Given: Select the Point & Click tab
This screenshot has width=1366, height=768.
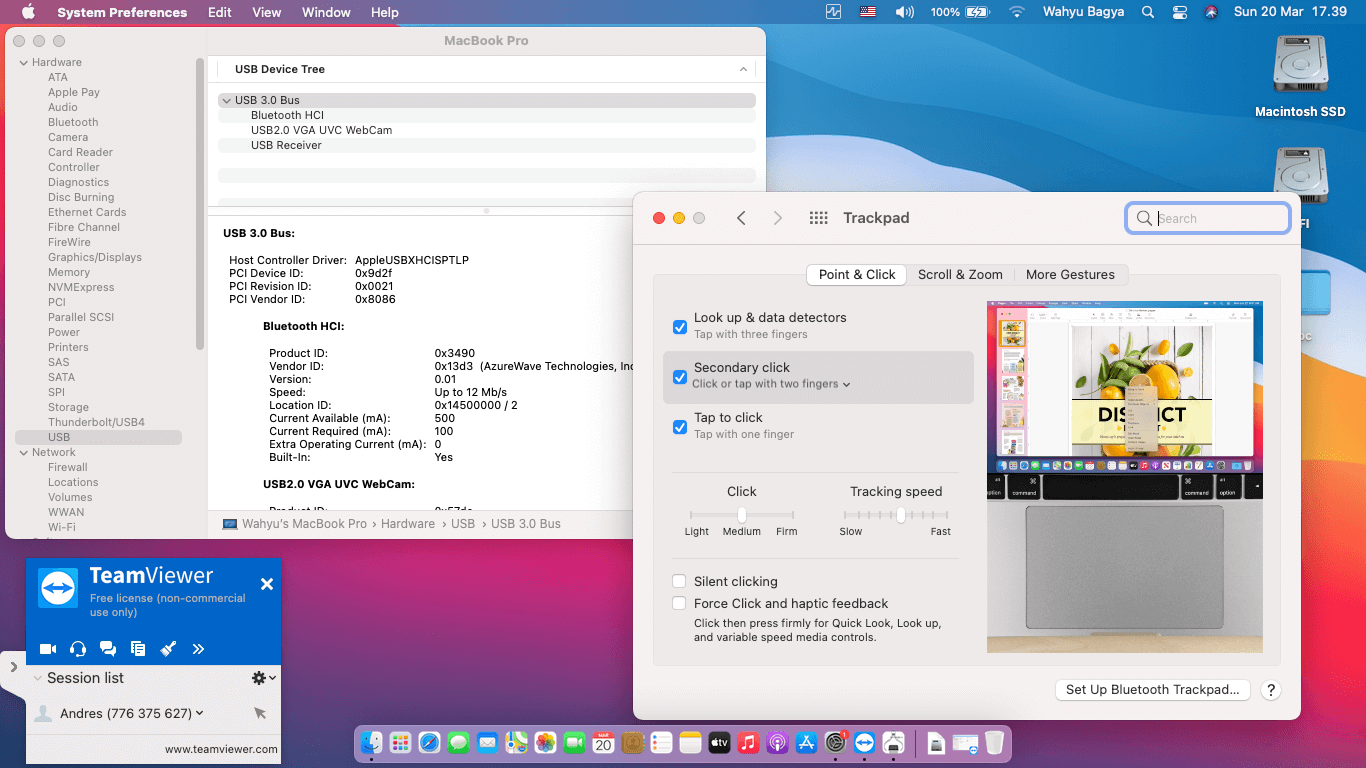Looking at the screenshot, I should pyautogui.click(x=857, y=274).
